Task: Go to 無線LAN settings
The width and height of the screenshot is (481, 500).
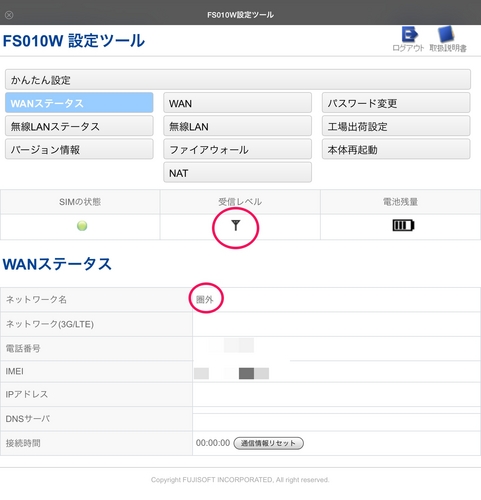Action: 237,126
